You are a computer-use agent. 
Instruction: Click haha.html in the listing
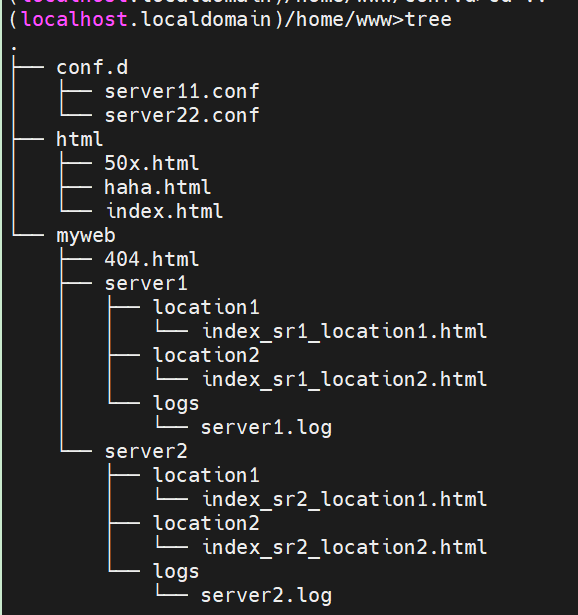[158, 187]
